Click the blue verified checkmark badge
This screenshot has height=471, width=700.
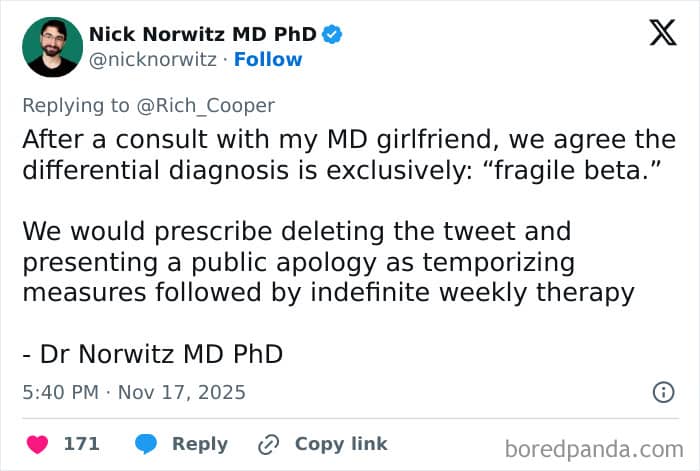[x=332, y=34]
